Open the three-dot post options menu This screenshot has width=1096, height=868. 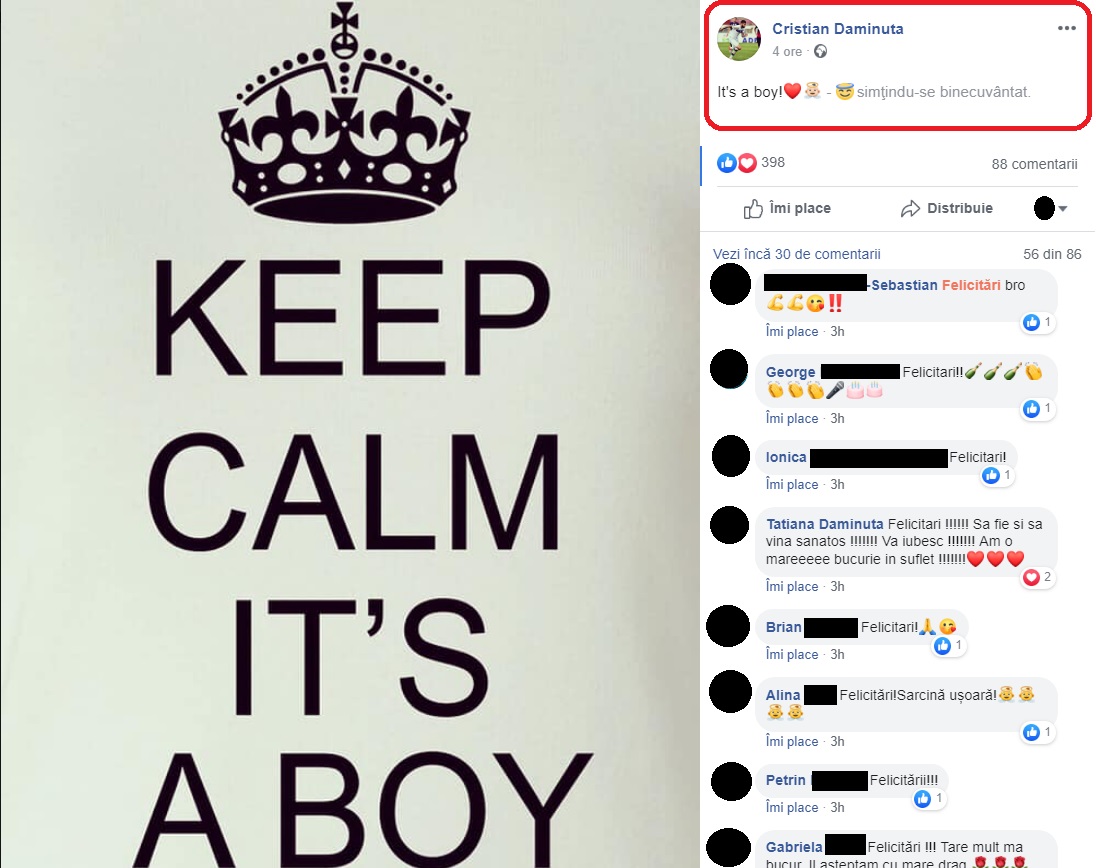click(x=1066, y=28)
